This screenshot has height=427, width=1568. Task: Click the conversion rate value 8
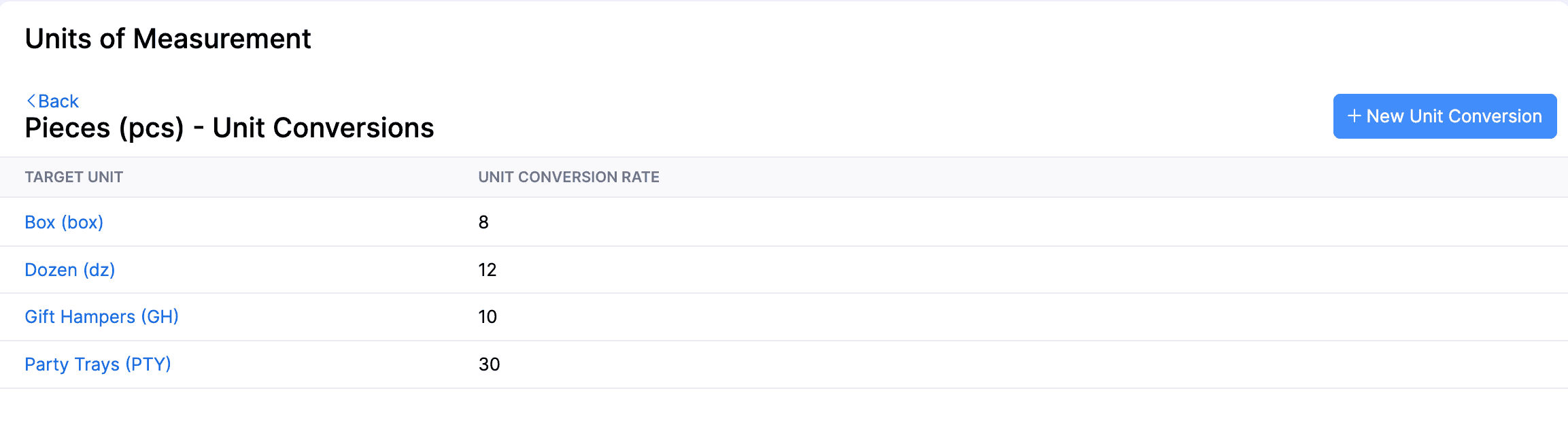click(483, 222)
